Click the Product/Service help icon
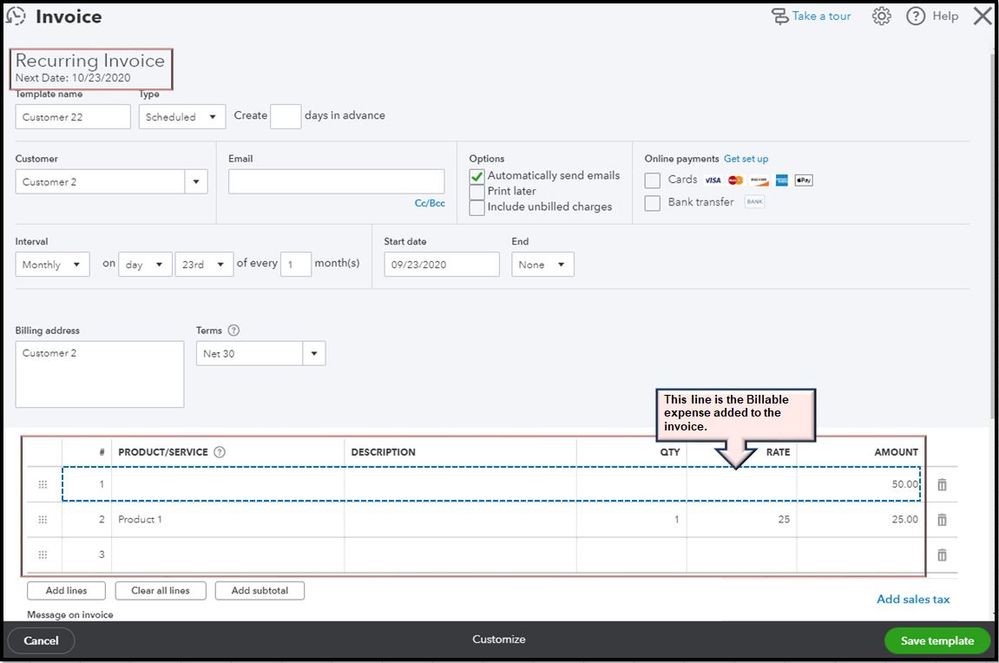The image size is (999, 663). tap(219, 452)
